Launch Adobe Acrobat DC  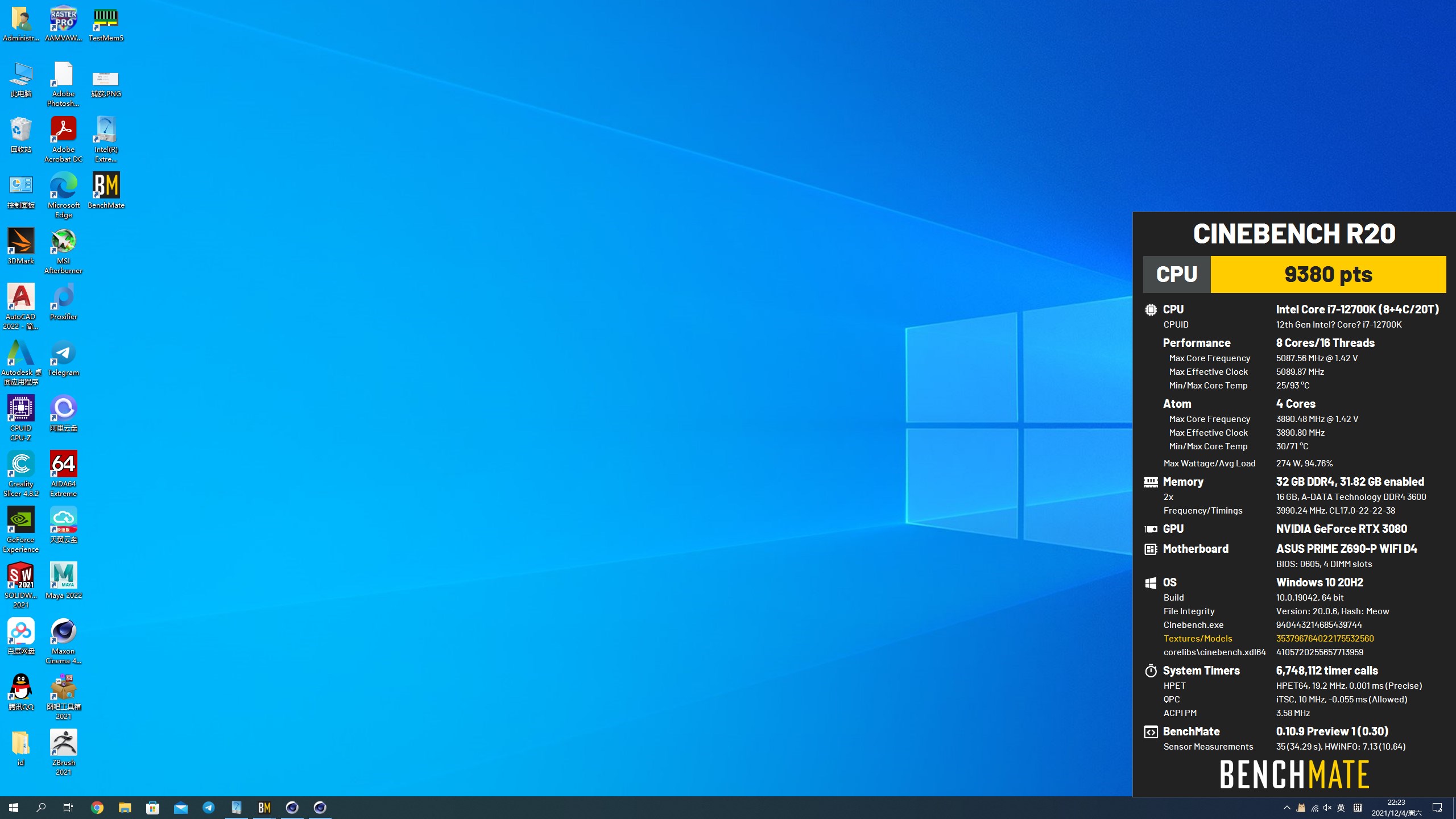(63, 140)
